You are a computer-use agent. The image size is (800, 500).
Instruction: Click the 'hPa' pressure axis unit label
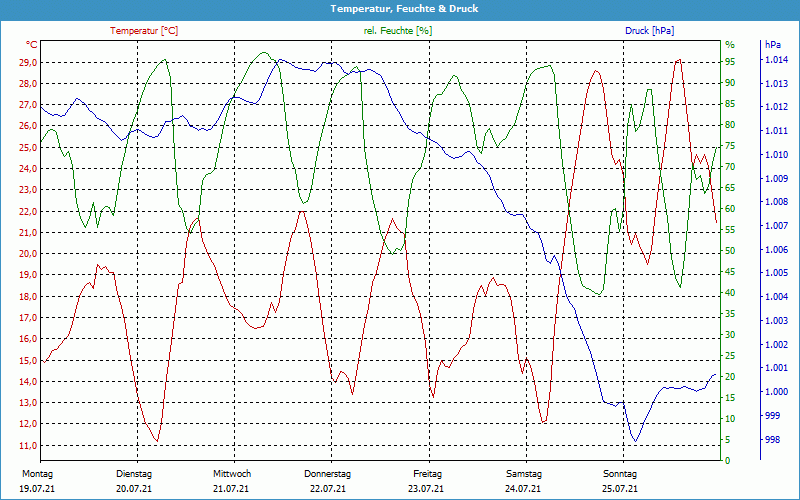773,44
